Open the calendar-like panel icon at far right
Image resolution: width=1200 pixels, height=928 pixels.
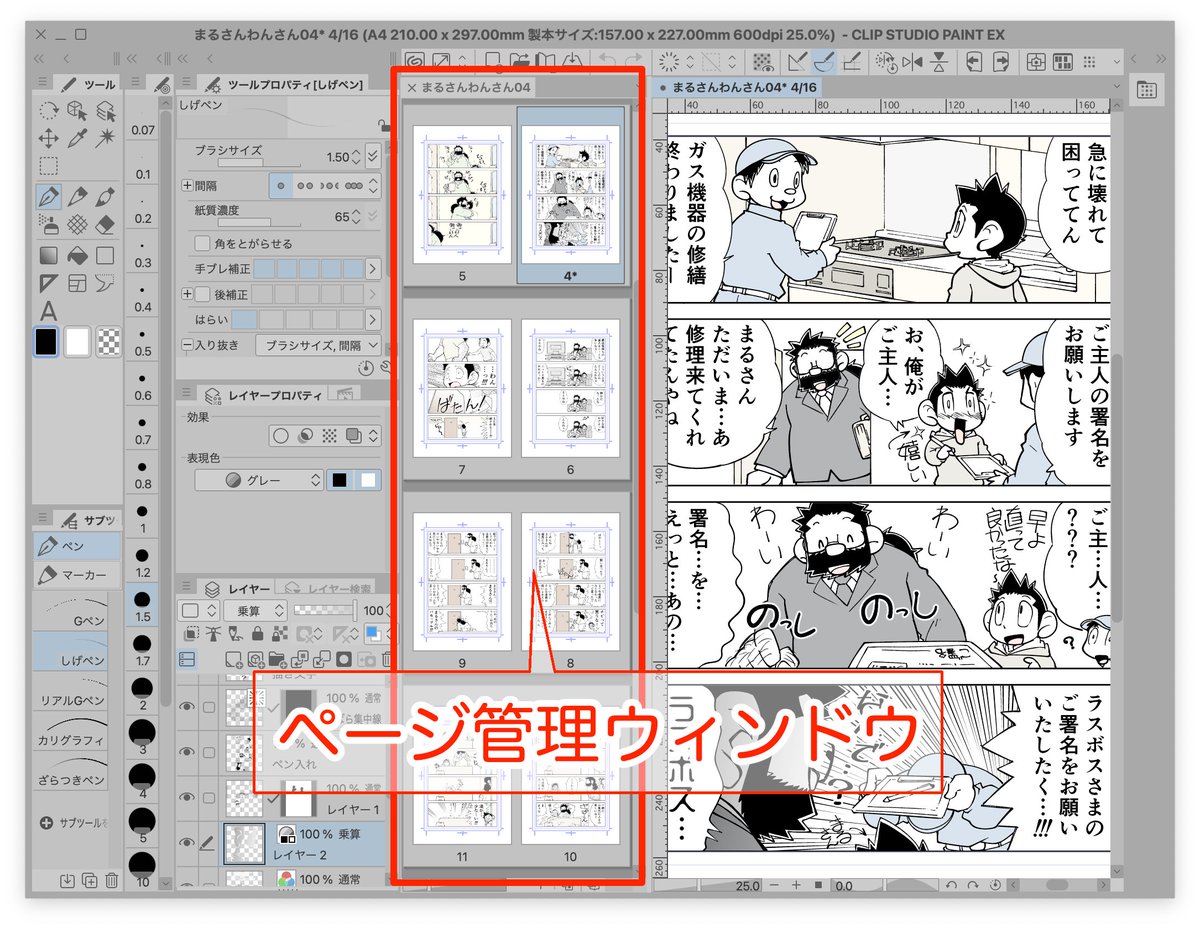pyautogui.click(x=1147, y=90)
